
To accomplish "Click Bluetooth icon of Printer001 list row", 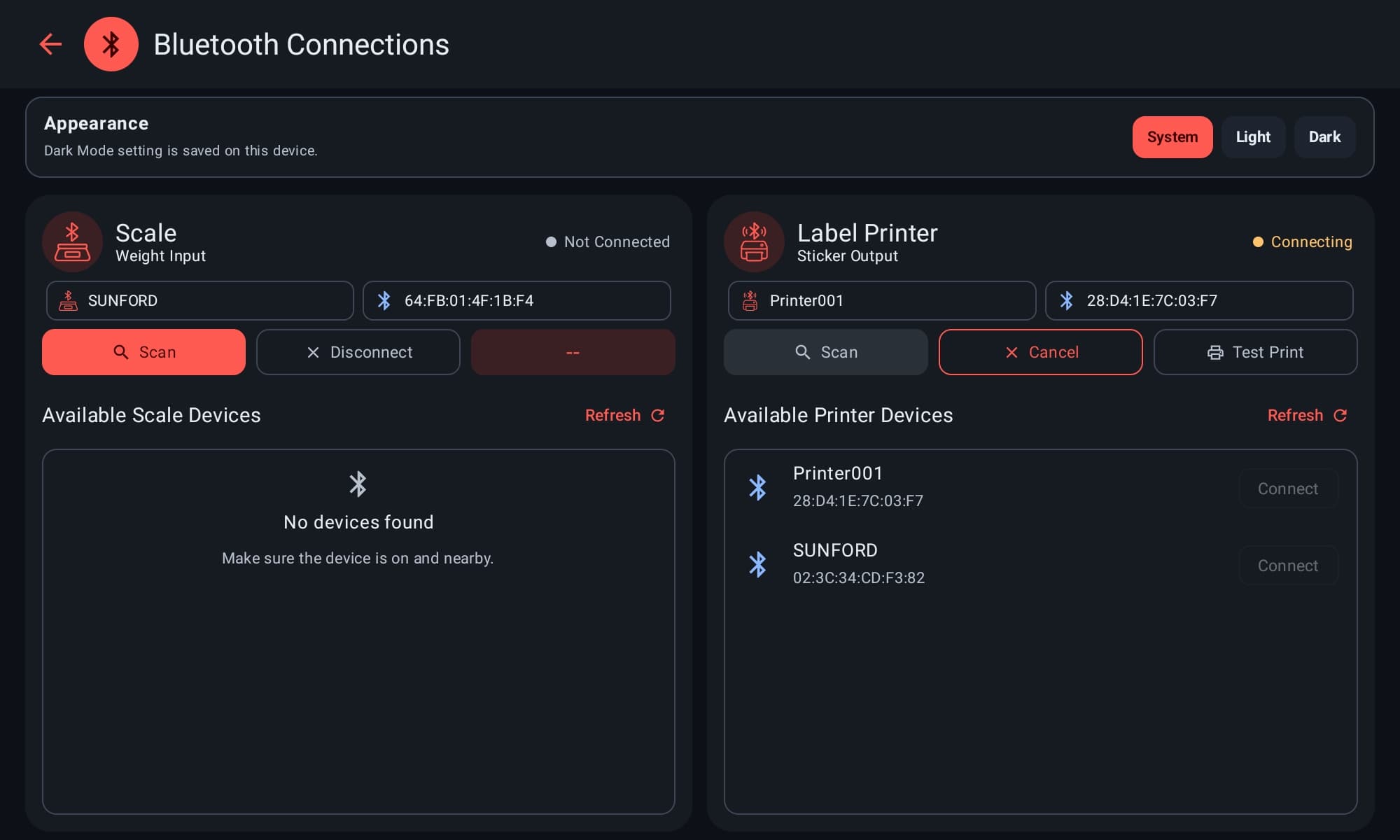I will click(757, 487).
